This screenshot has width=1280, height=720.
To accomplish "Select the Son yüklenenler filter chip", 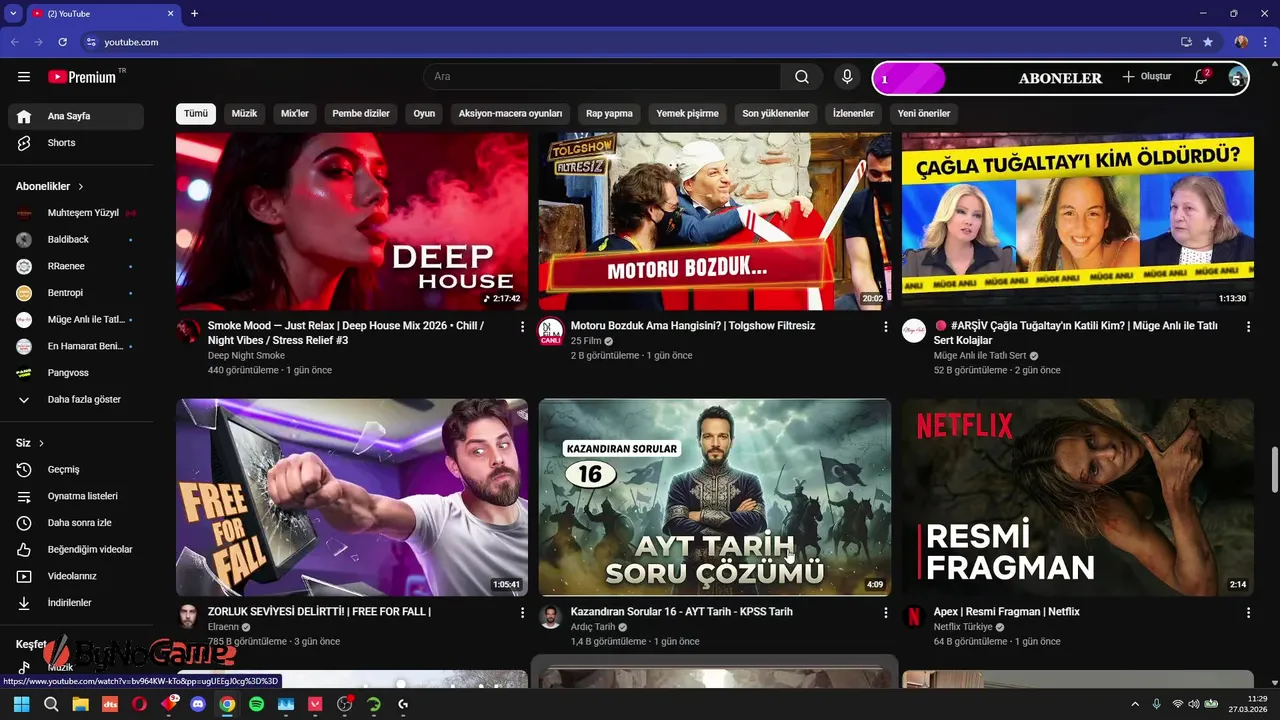I will (776, 113).
